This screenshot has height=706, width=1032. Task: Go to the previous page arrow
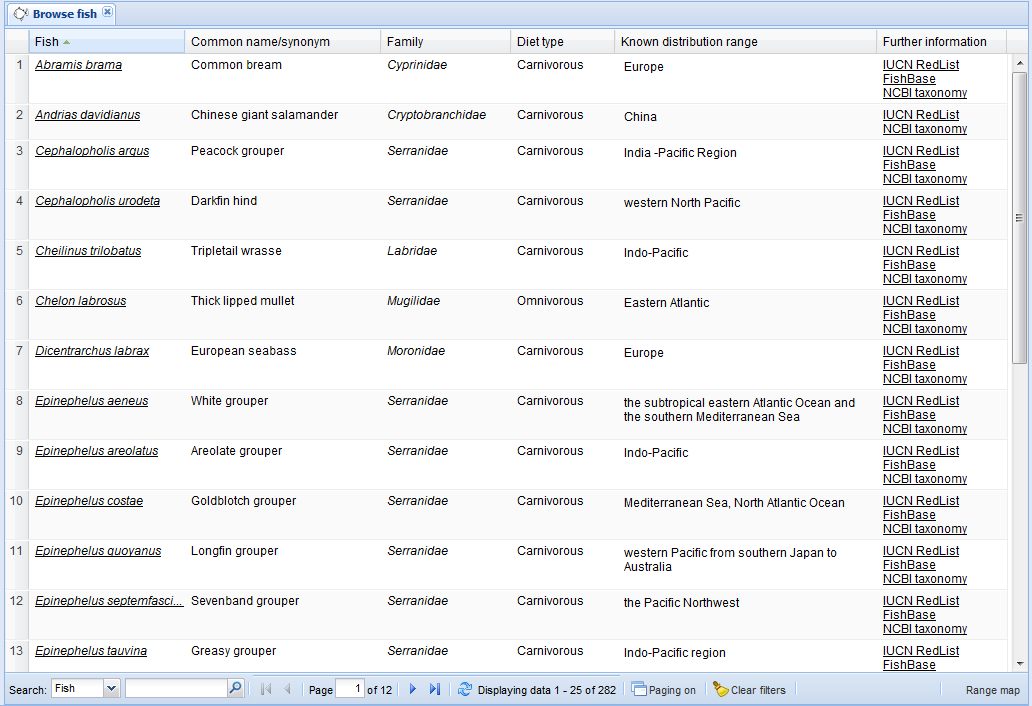[288, 689]
